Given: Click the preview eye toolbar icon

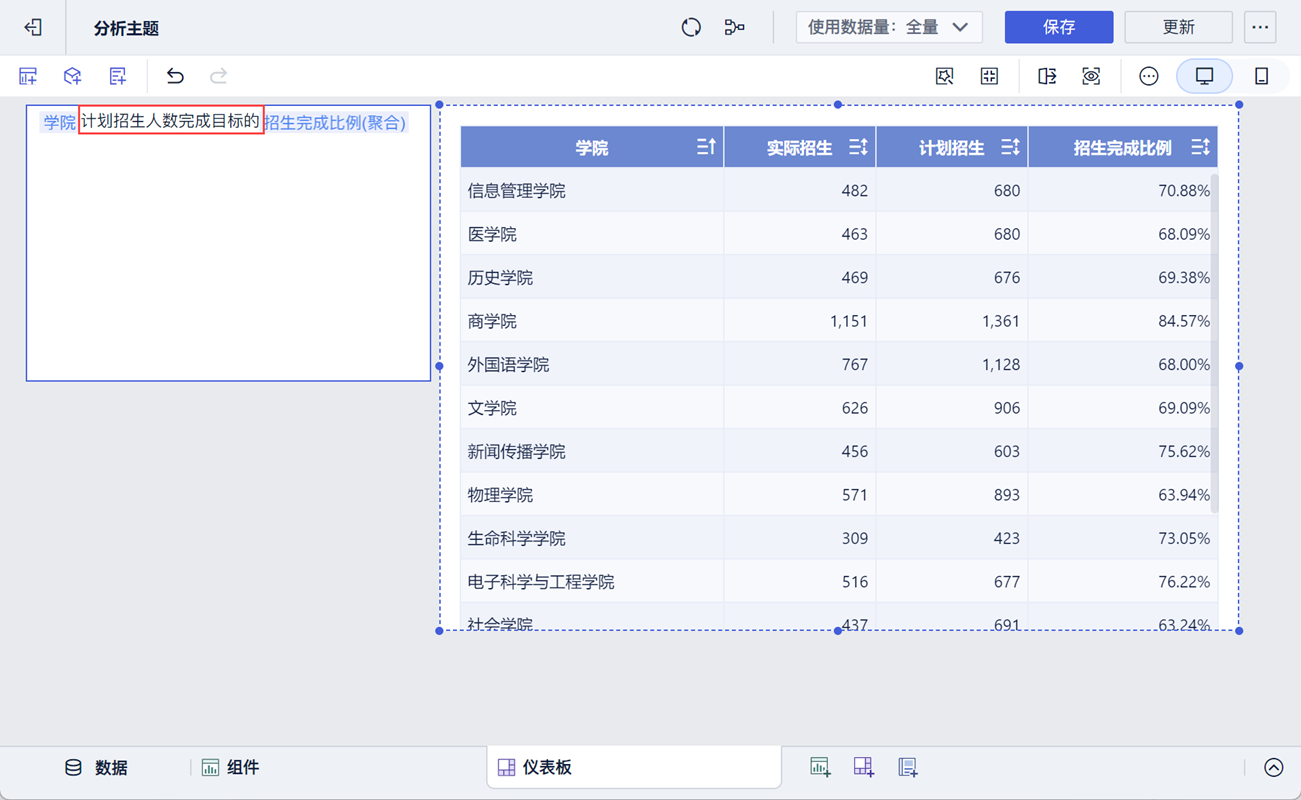Looking at the screenshot, I should pyautogui.click(x=1091, y=76).
